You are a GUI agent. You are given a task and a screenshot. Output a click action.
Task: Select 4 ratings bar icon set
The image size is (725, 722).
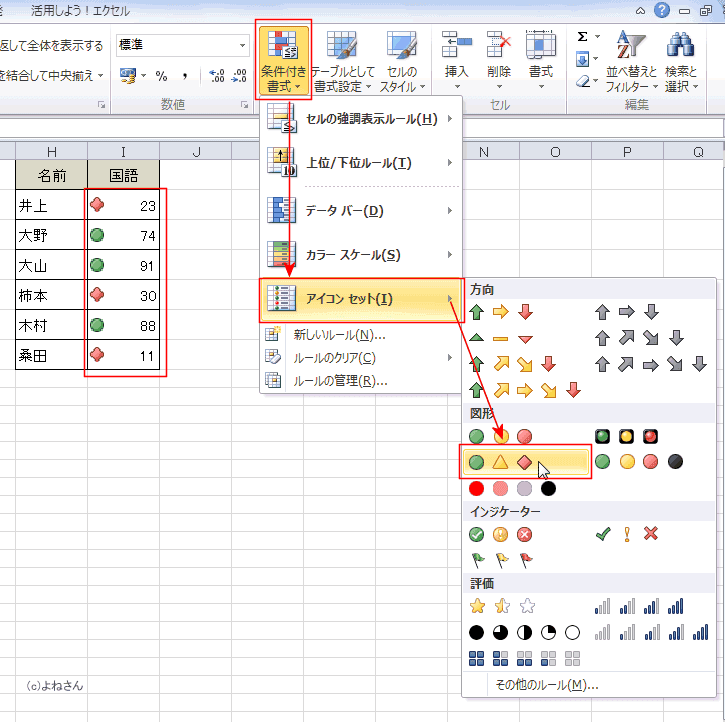tap(639, 606)
